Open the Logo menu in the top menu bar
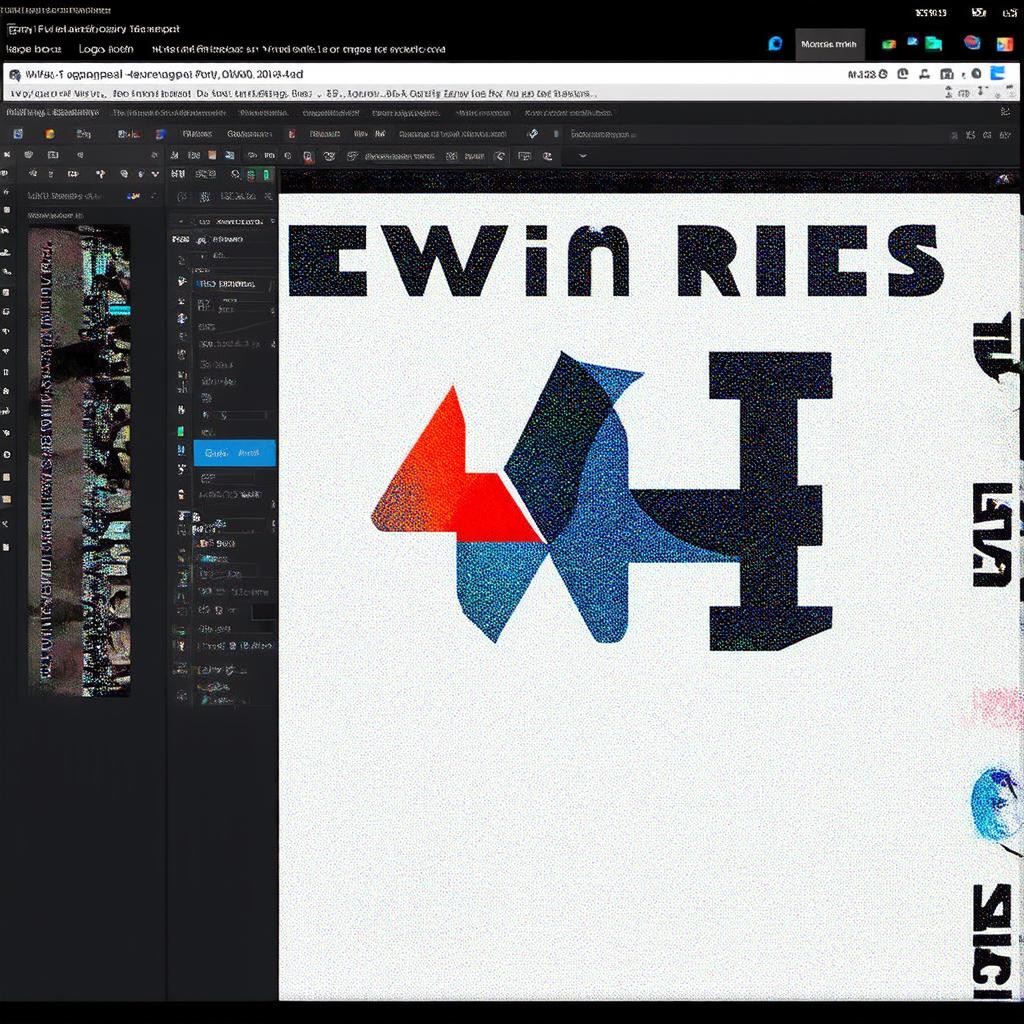Screen dimensions: 1024x1024 (x=105, y=49)
